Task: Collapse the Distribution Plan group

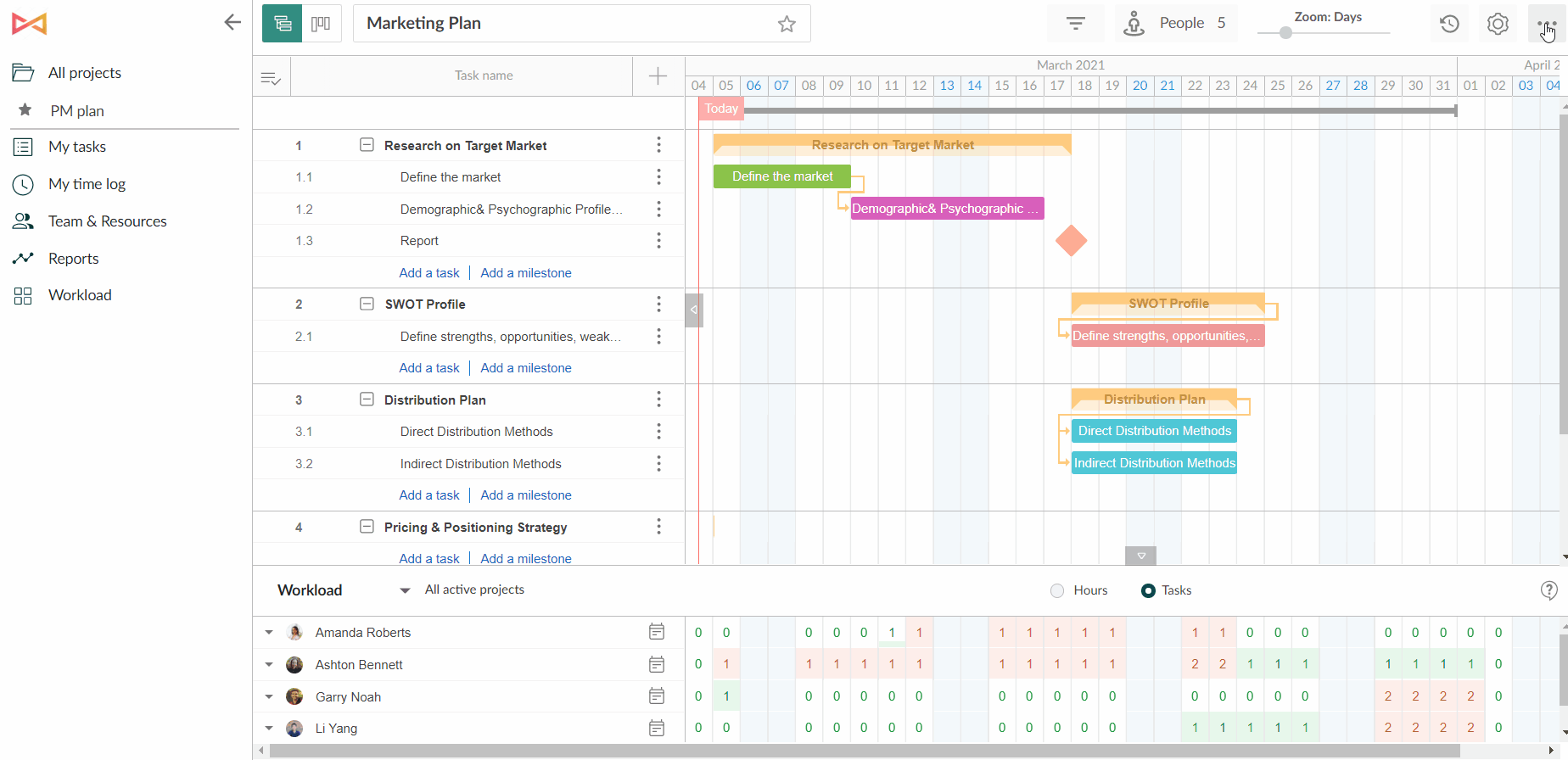Action: [367, 400]
